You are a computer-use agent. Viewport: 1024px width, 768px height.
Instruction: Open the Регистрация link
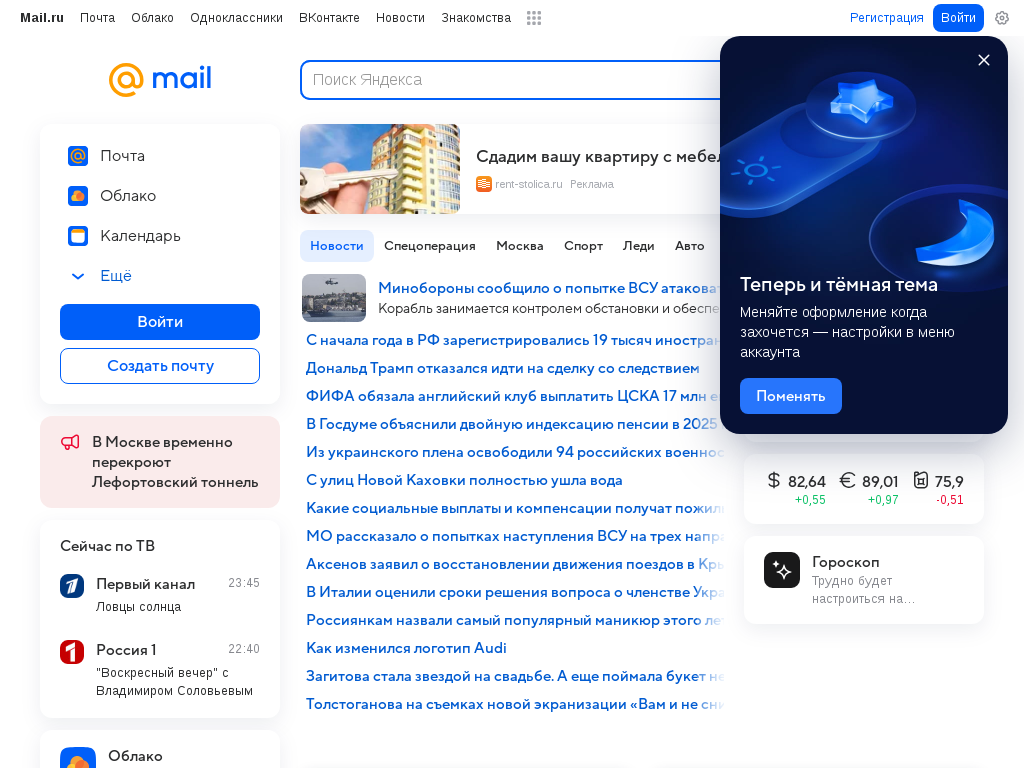[886, 18]
